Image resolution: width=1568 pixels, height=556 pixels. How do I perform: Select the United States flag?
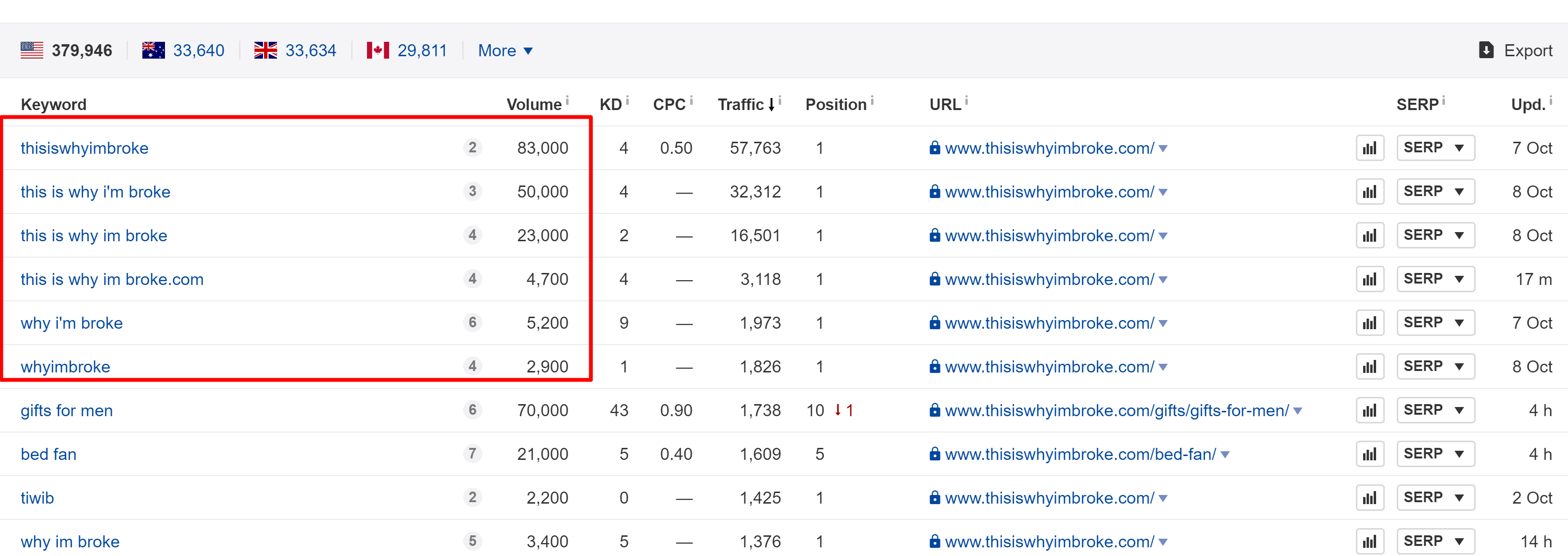click(32, 50)
